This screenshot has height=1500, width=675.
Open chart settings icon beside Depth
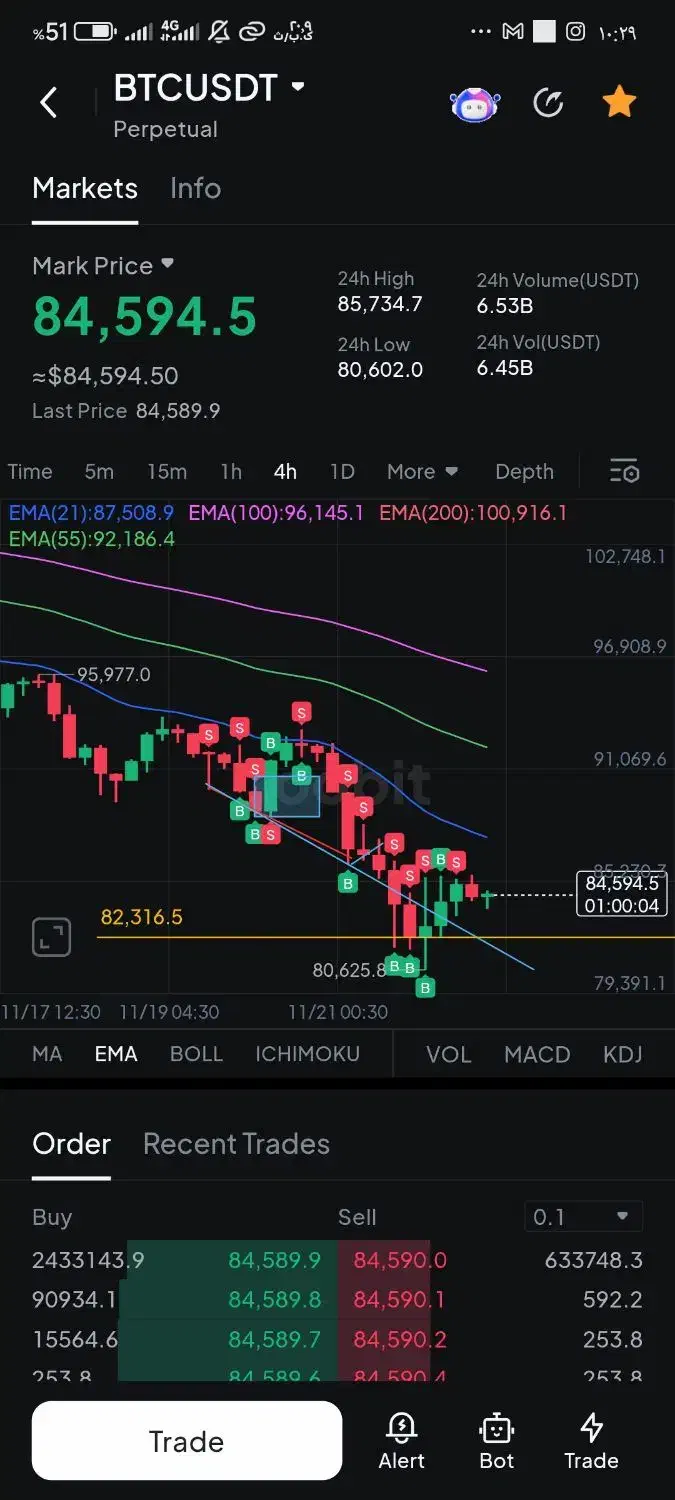[x=624, y=471]
